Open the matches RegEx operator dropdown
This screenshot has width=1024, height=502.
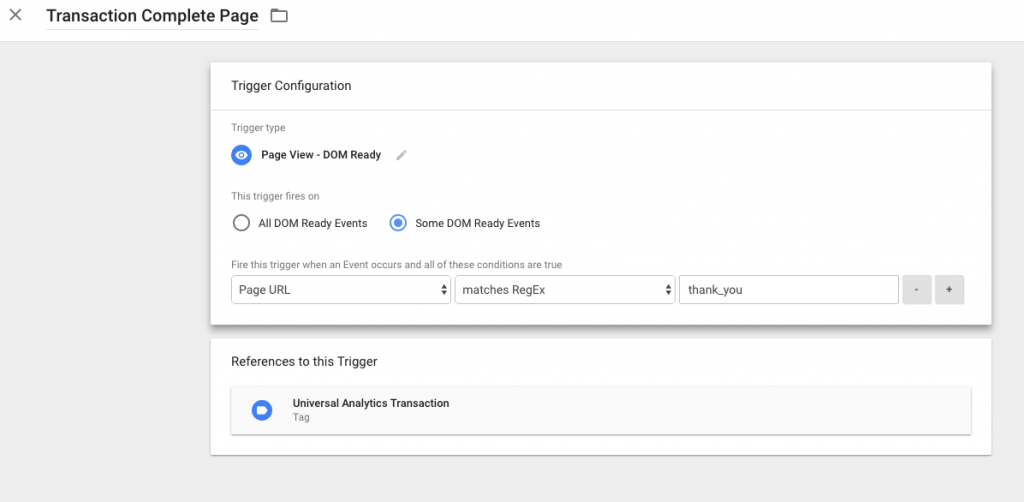[x=565, y=290]
